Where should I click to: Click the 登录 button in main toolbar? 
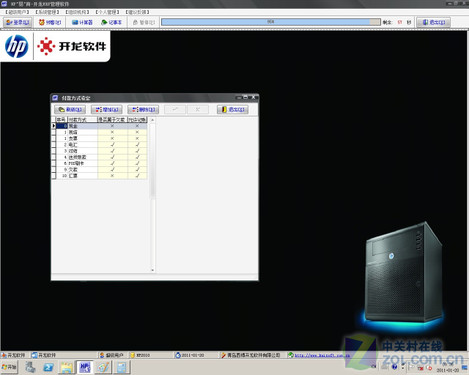[x=18, y=22]
